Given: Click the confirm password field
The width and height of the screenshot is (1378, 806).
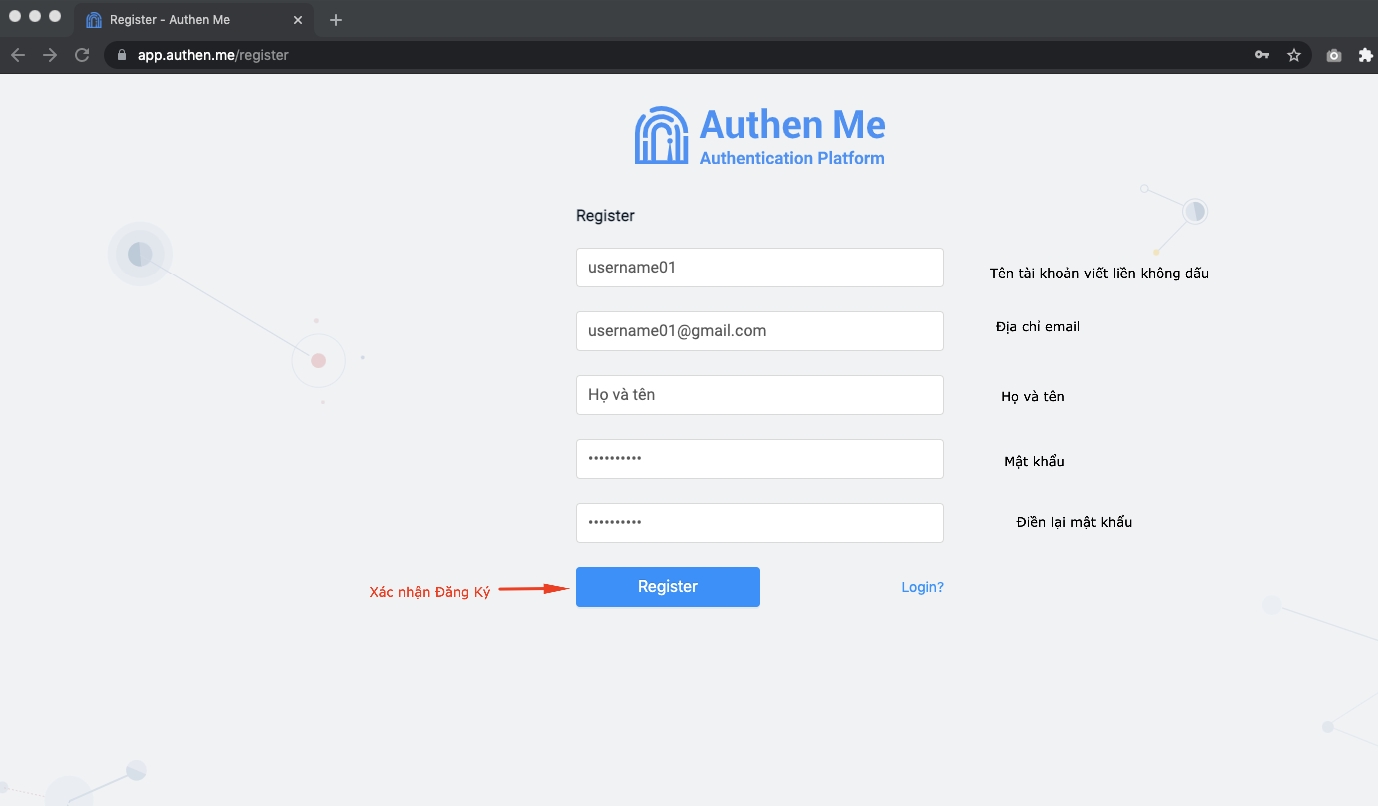Looking at the screenshot, I should coord(759,523).
